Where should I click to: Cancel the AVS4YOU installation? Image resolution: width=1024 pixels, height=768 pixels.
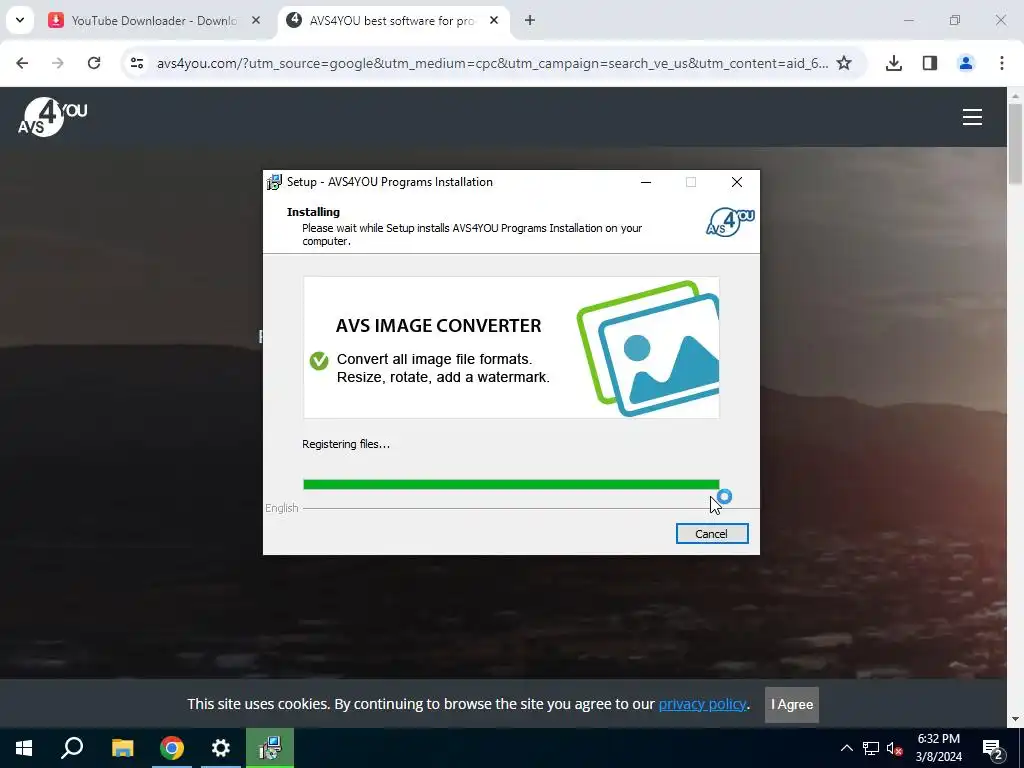712,534
